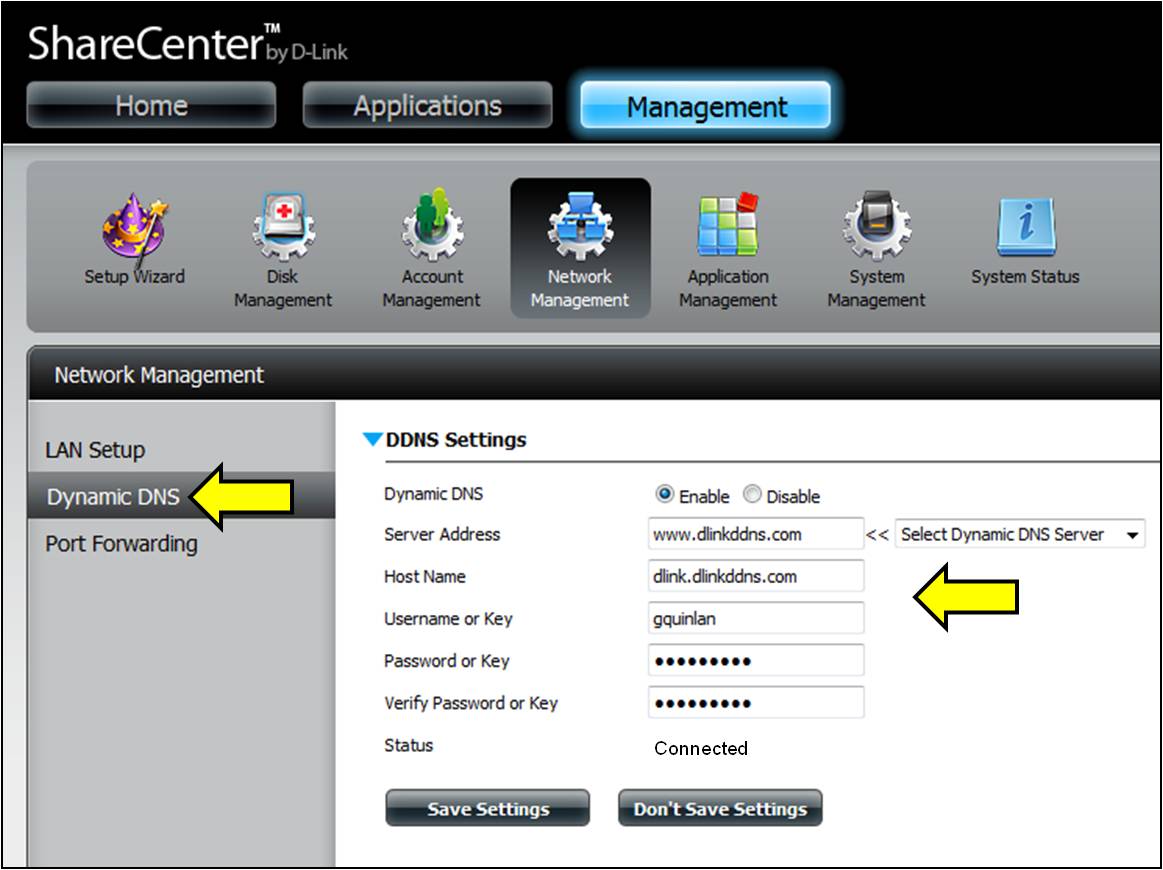
Task: Select the Disable radio button for Dynamic DNS
Action: click(x=752, y=494)
